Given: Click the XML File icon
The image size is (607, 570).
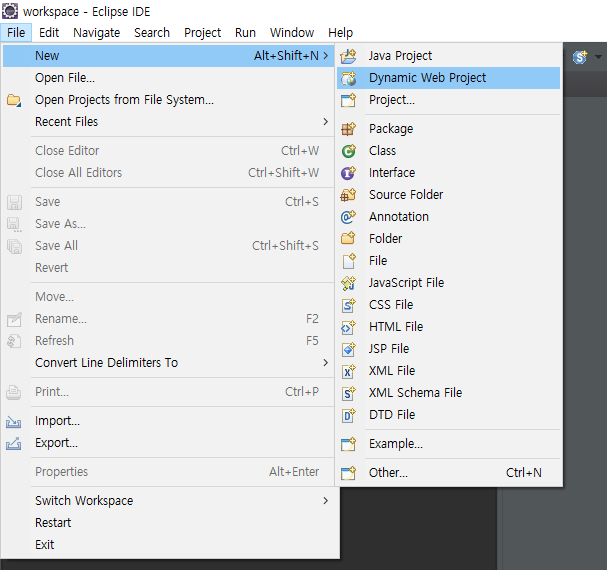Looking at the screenshot, I should pyautogui.click(x=348, y=371).
